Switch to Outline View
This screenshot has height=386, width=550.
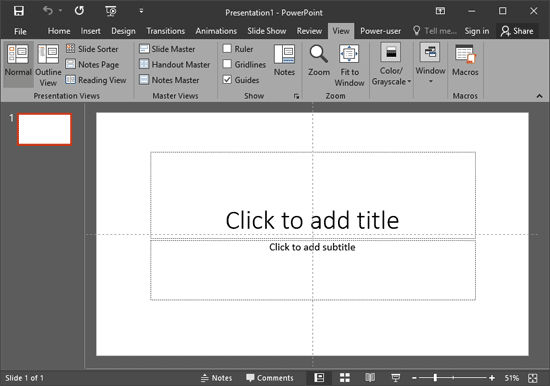(x=48, y=65)
